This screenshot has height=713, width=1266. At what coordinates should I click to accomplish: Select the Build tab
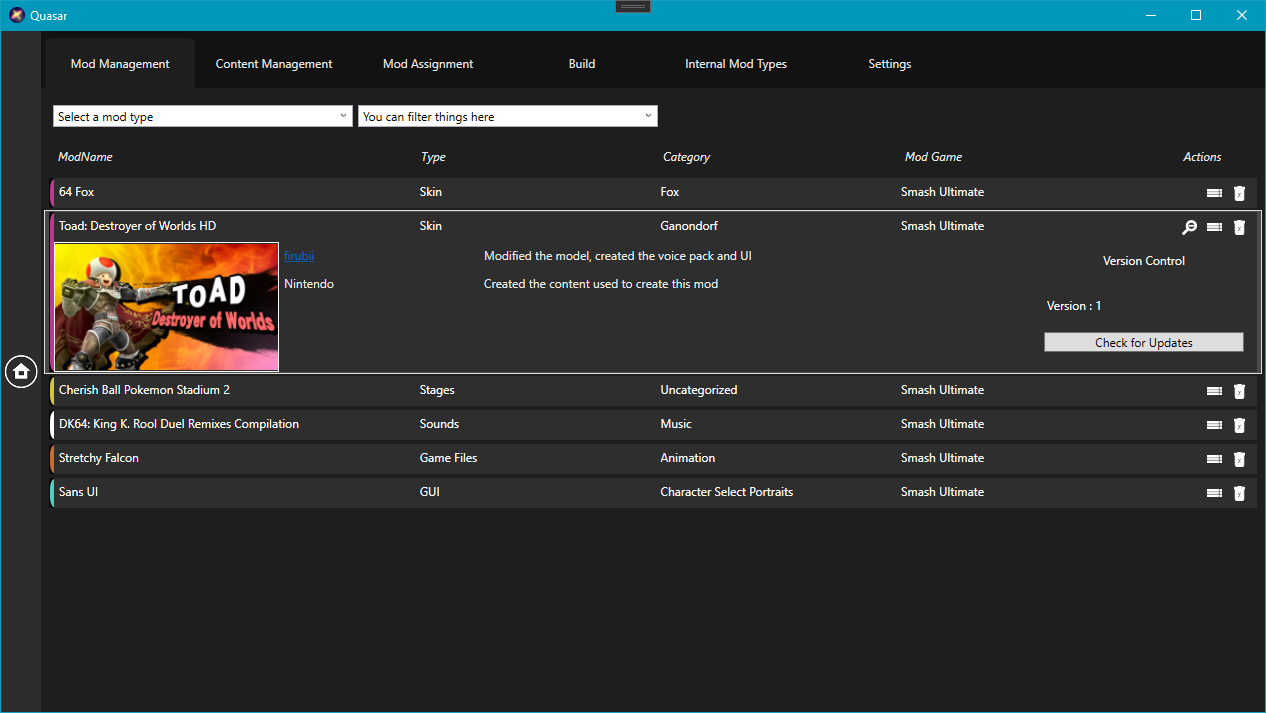pos(581,63)
